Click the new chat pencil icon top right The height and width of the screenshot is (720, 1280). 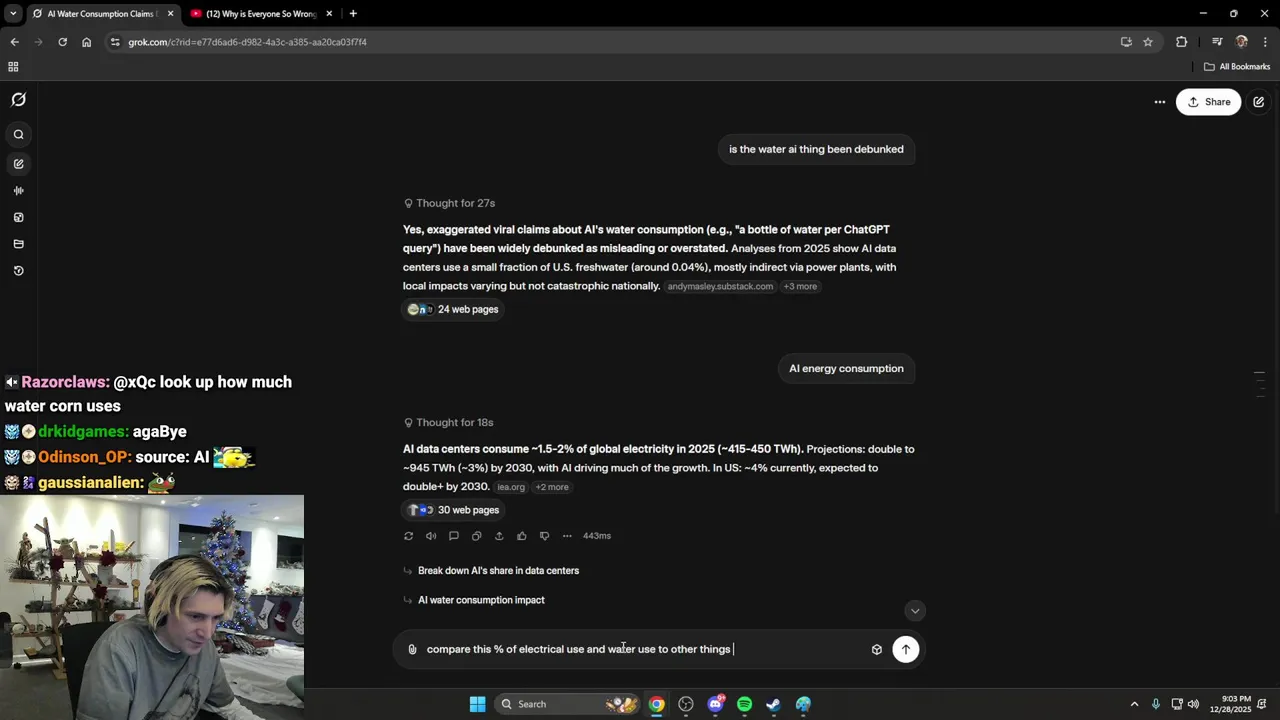point(1258,102)
